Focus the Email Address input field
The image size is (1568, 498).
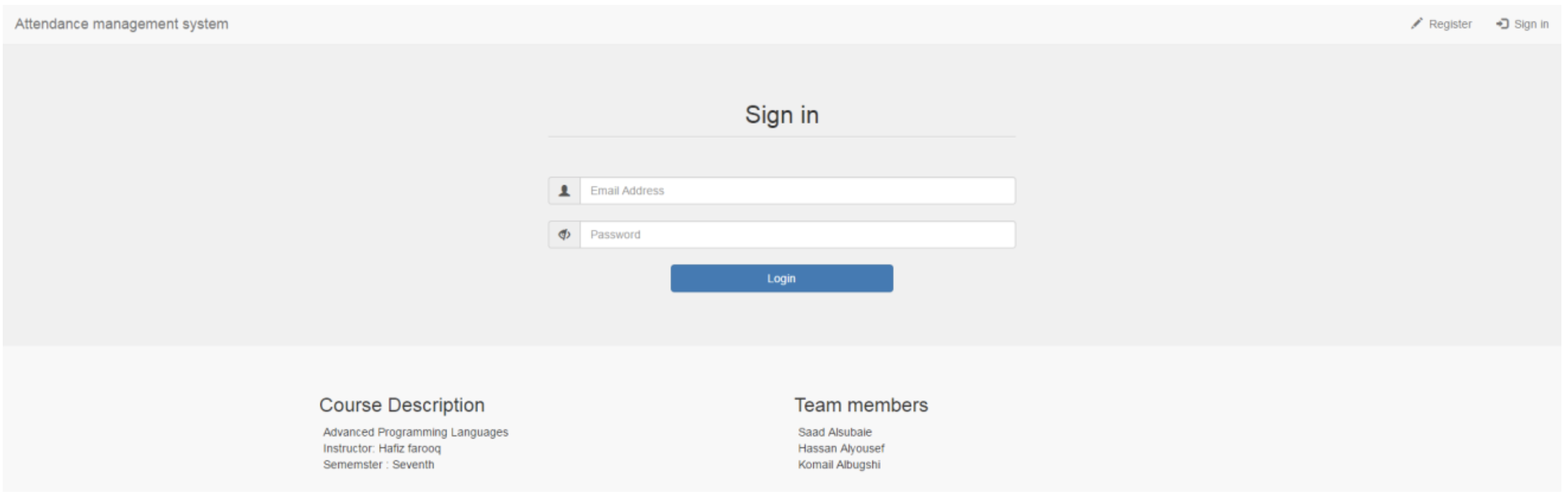[797, 191]
